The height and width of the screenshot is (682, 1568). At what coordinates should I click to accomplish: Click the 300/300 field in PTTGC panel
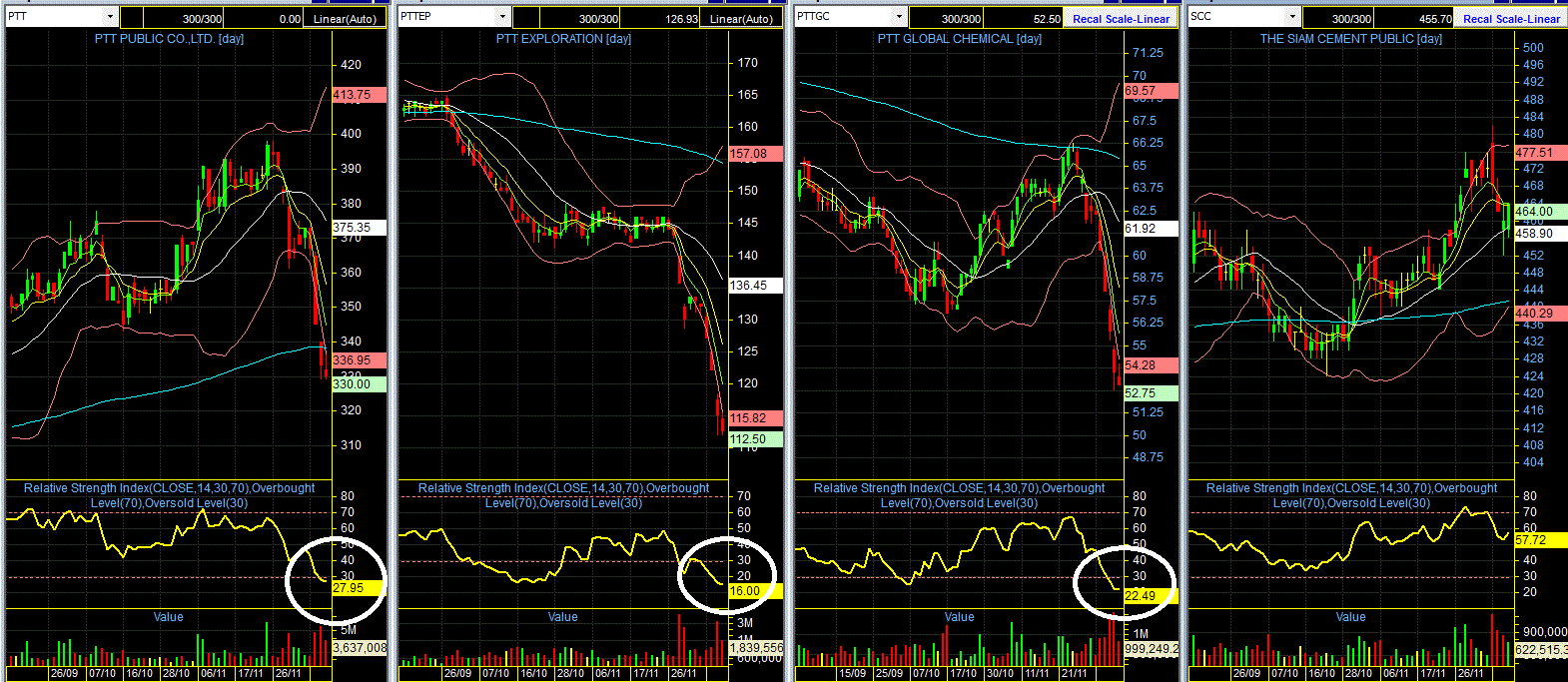(x=945, y=19)
